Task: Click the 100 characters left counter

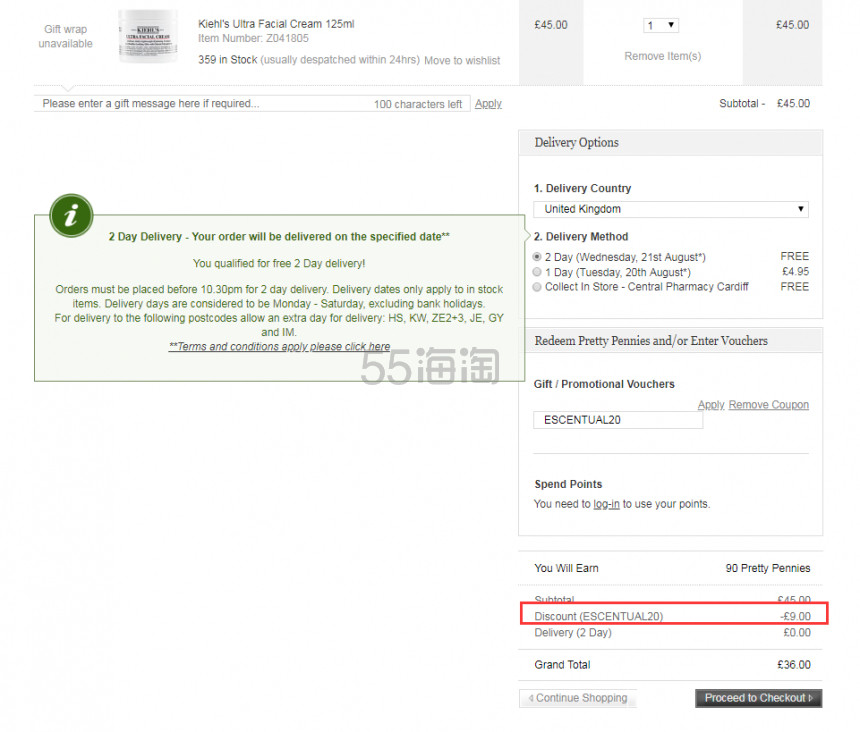Action: (418, 104)
